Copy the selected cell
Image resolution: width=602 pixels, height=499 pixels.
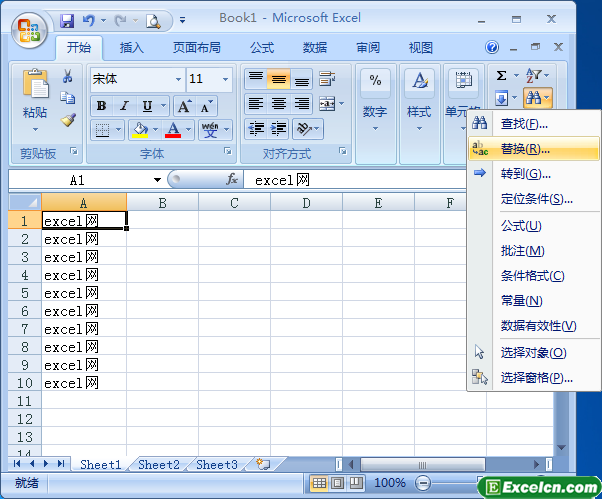[x=68, y=98]
